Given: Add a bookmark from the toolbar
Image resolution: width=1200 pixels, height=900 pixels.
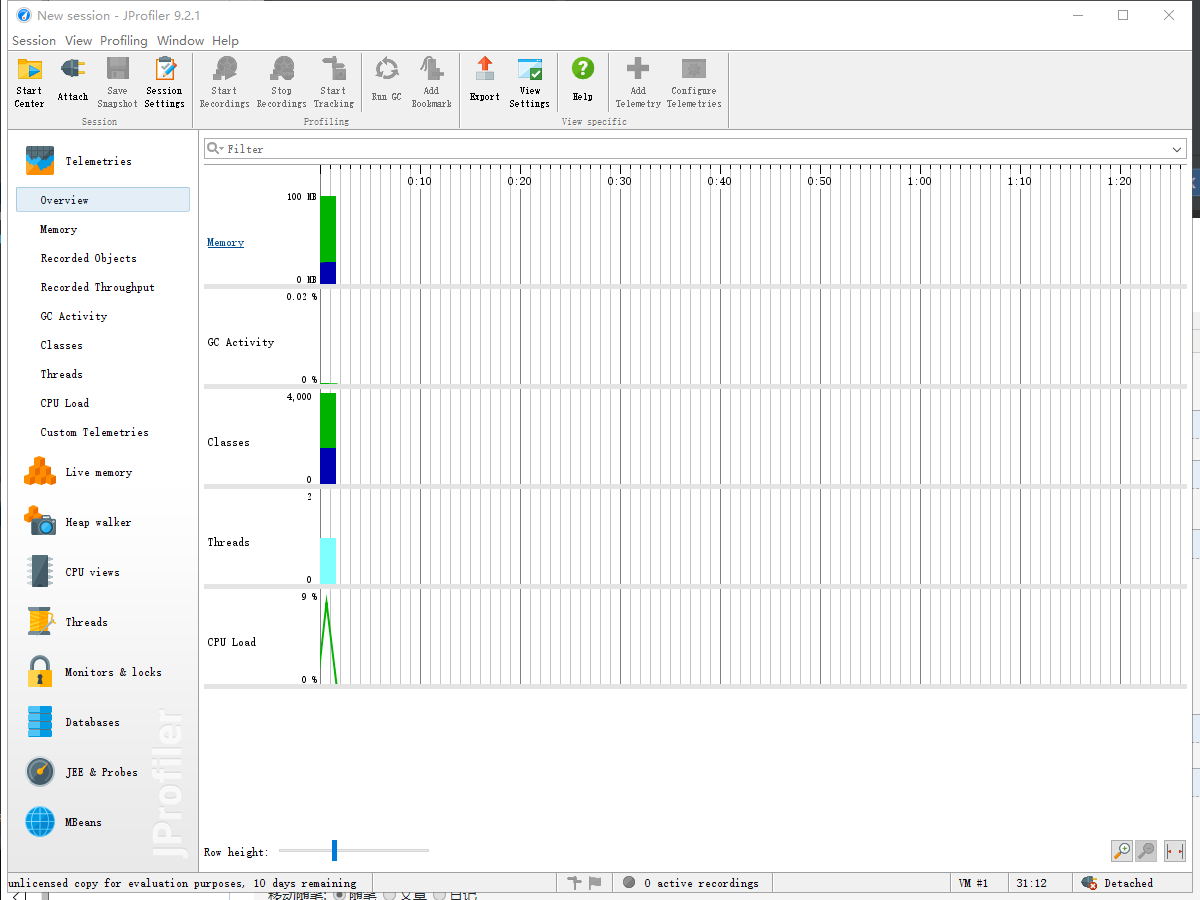Looking at the screenshot, I should [431, 82].
